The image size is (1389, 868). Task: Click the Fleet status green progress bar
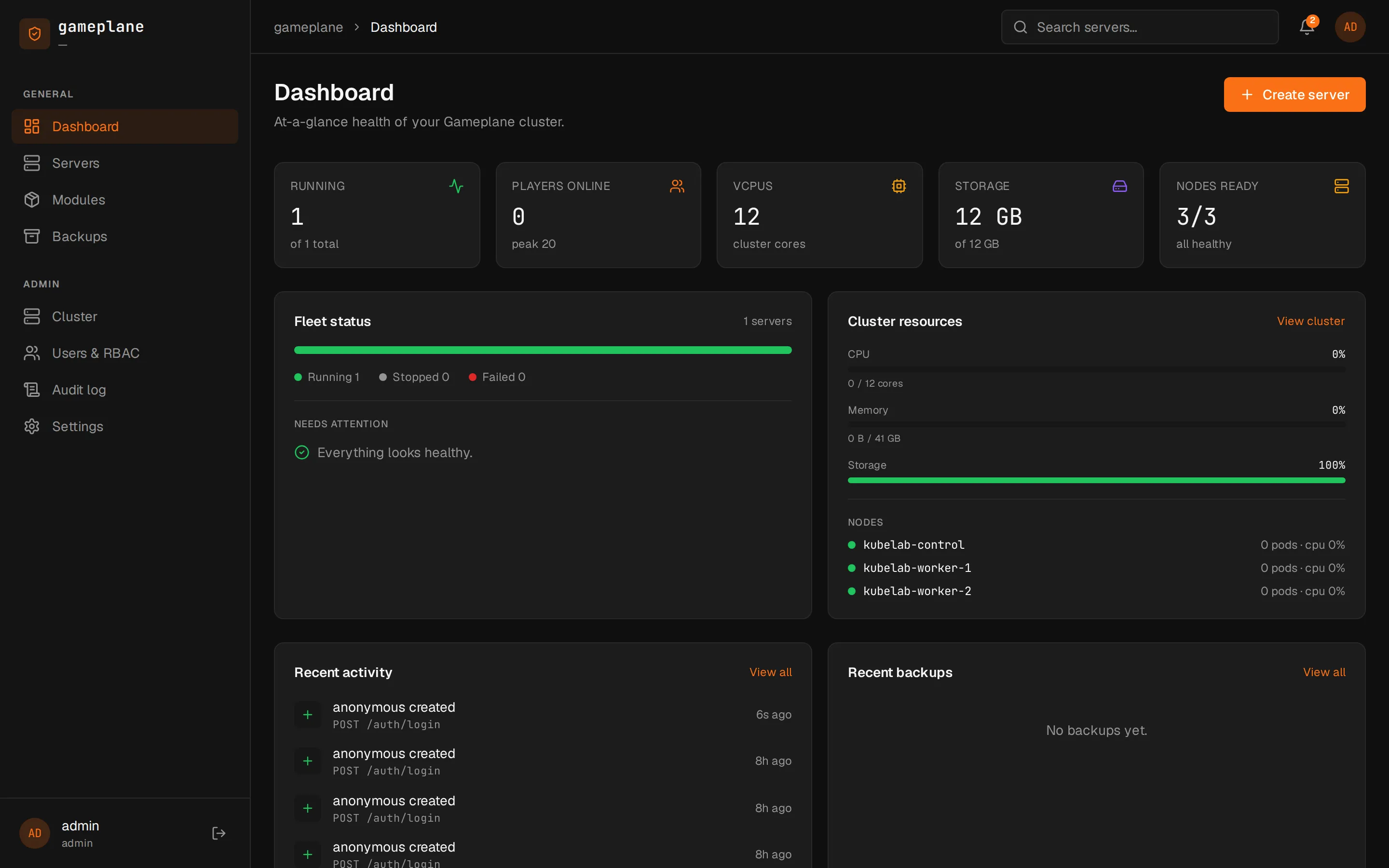pyautogui.click(x=543, y=350)
